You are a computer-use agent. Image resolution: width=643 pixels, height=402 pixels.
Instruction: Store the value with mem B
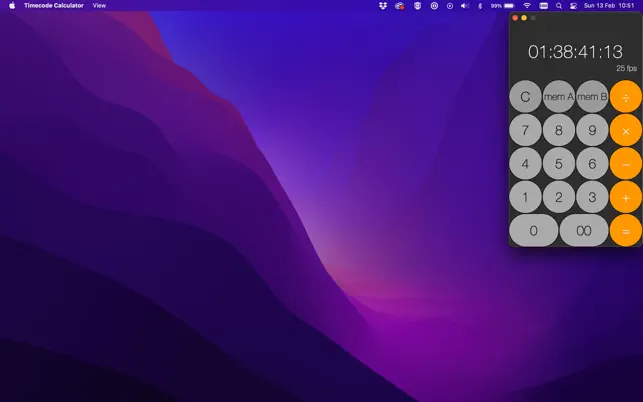click(x=592, y=97)
